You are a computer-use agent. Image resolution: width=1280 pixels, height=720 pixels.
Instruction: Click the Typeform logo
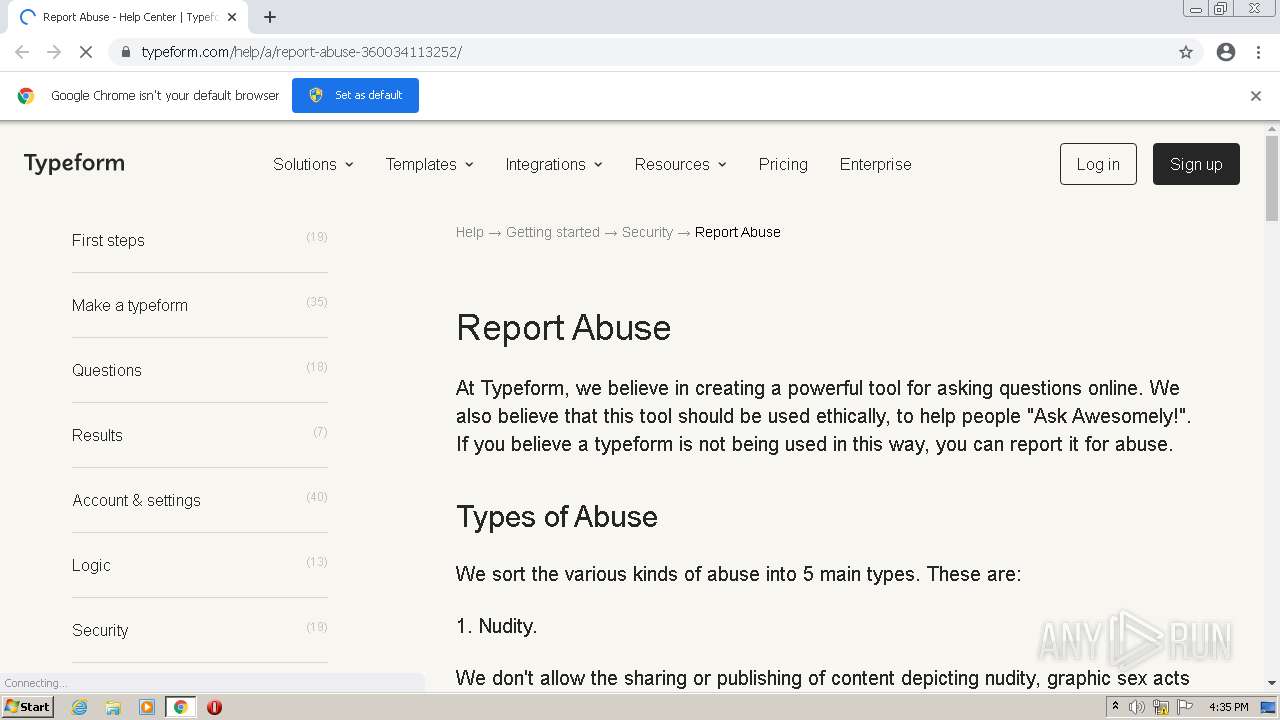click(x=74, y=163)
